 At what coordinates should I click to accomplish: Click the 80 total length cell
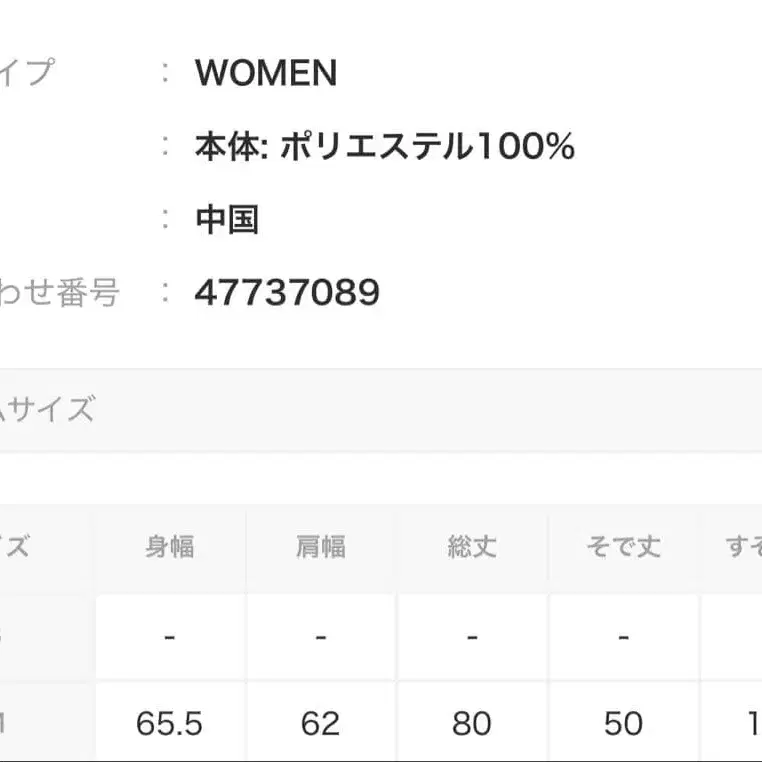pos(471,723)
